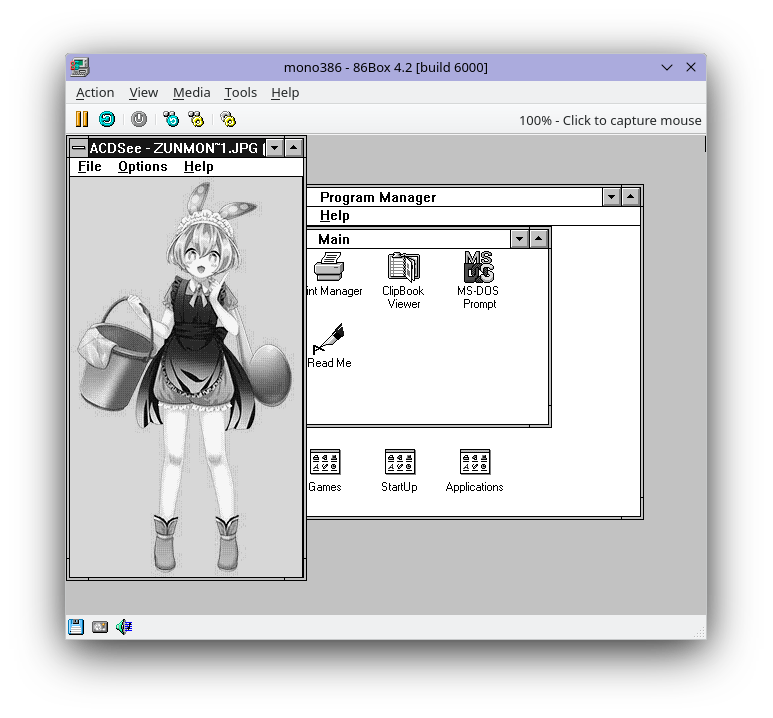Select the Read Me icon
The image size is (773, 718).
point(329,346)
